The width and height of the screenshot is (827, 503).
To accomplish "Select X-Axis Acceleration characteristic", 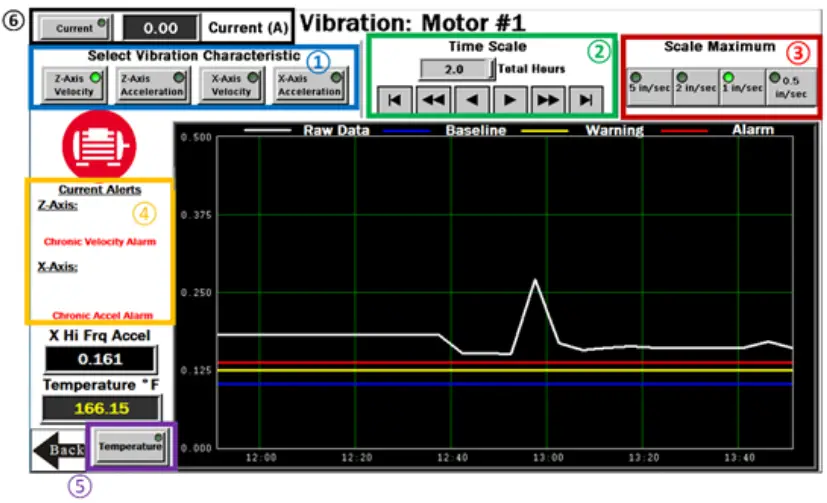I will click(310, 85).
